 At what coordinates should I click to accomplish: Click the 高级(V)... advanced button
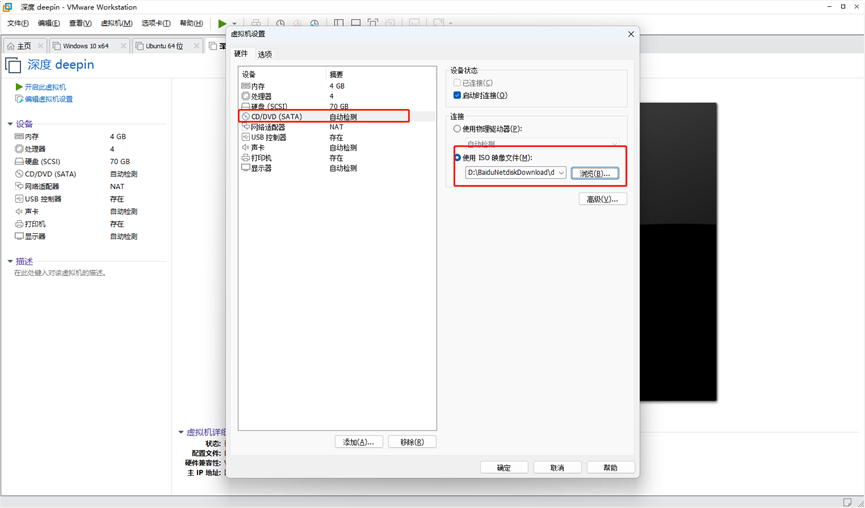(x=602, y=199)
